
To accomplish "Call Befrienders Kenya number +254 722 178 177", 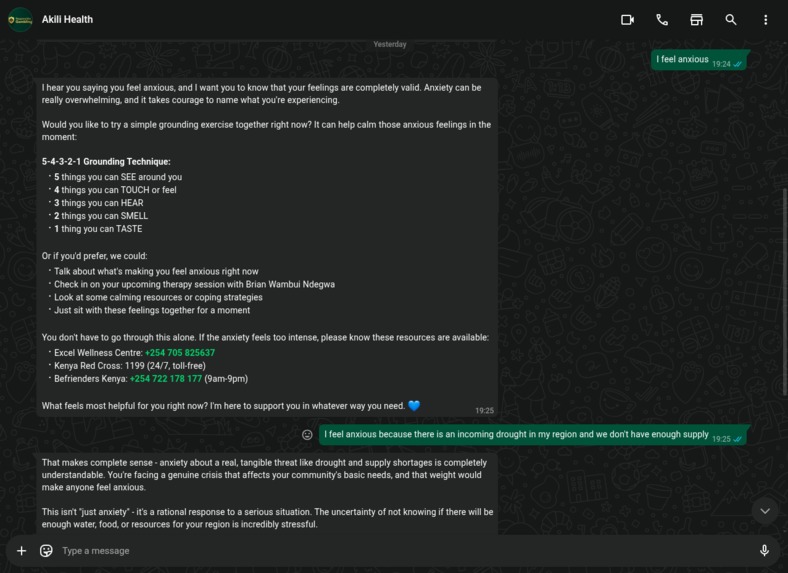I will [166, 379].
